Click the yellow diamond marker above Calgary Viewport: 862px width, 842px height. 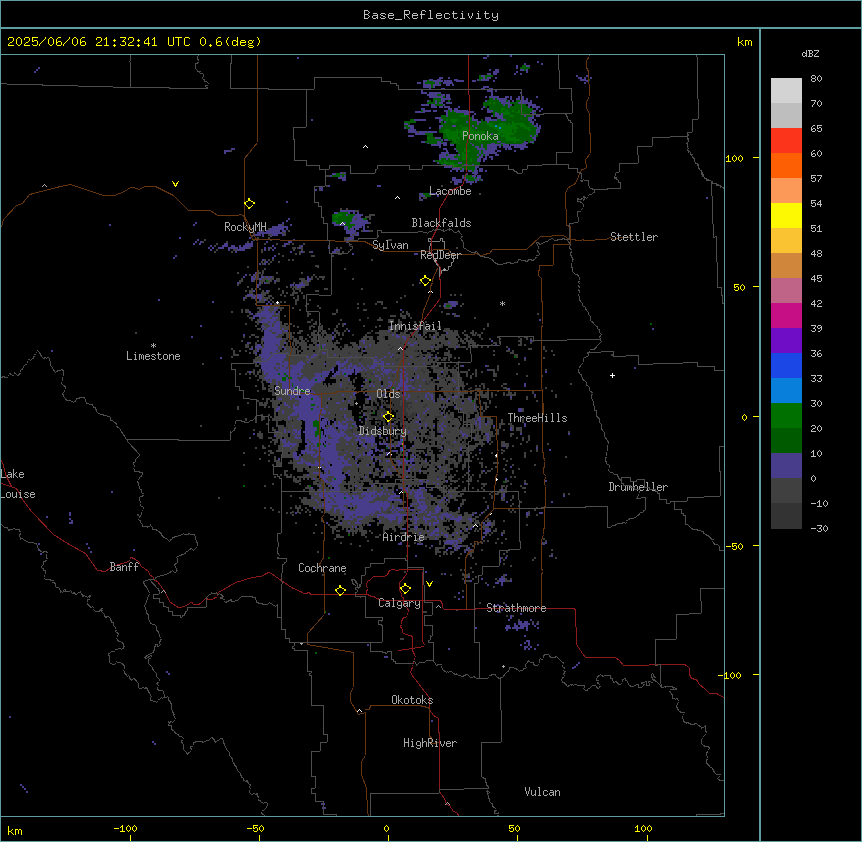[x=405, y=589]
